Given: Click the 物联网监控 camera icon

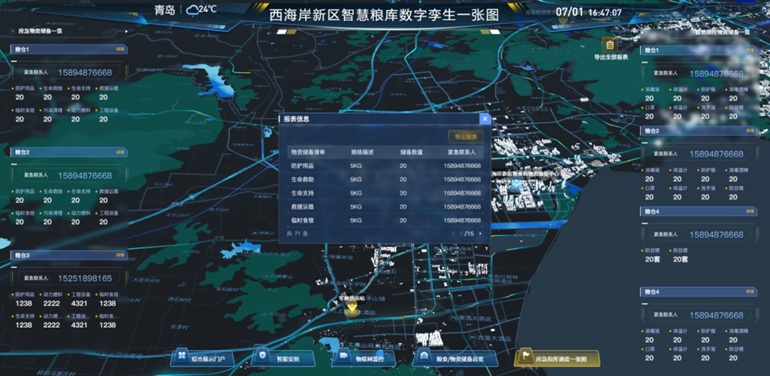Looking at the screenshot, I should pyautogui.click(x=344, y=355).
